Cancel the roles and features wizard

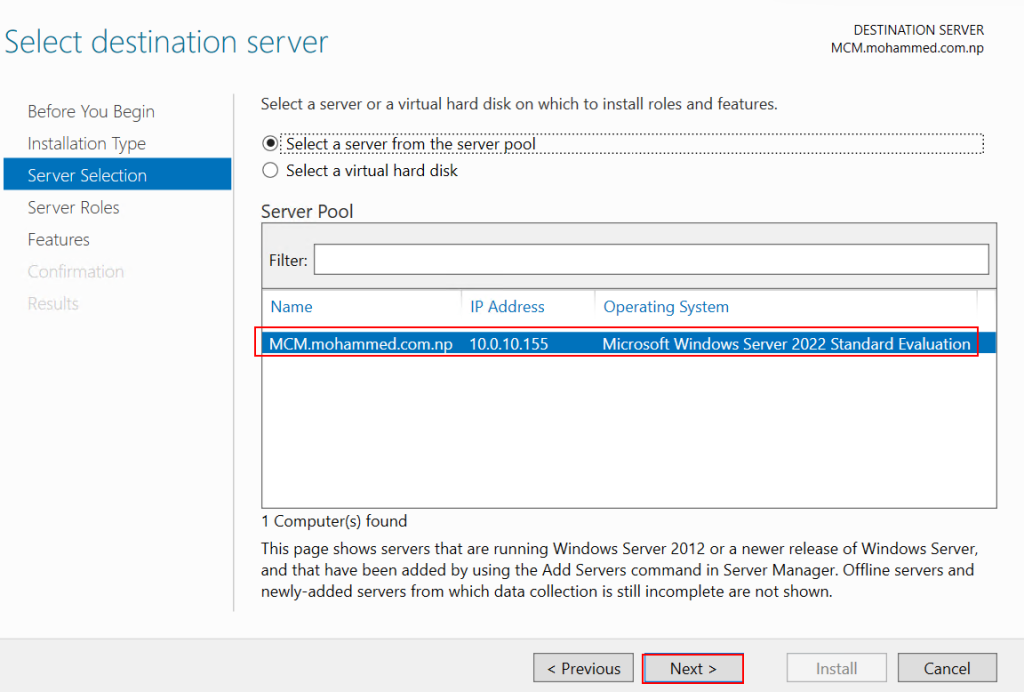click(x=946, y=668)
